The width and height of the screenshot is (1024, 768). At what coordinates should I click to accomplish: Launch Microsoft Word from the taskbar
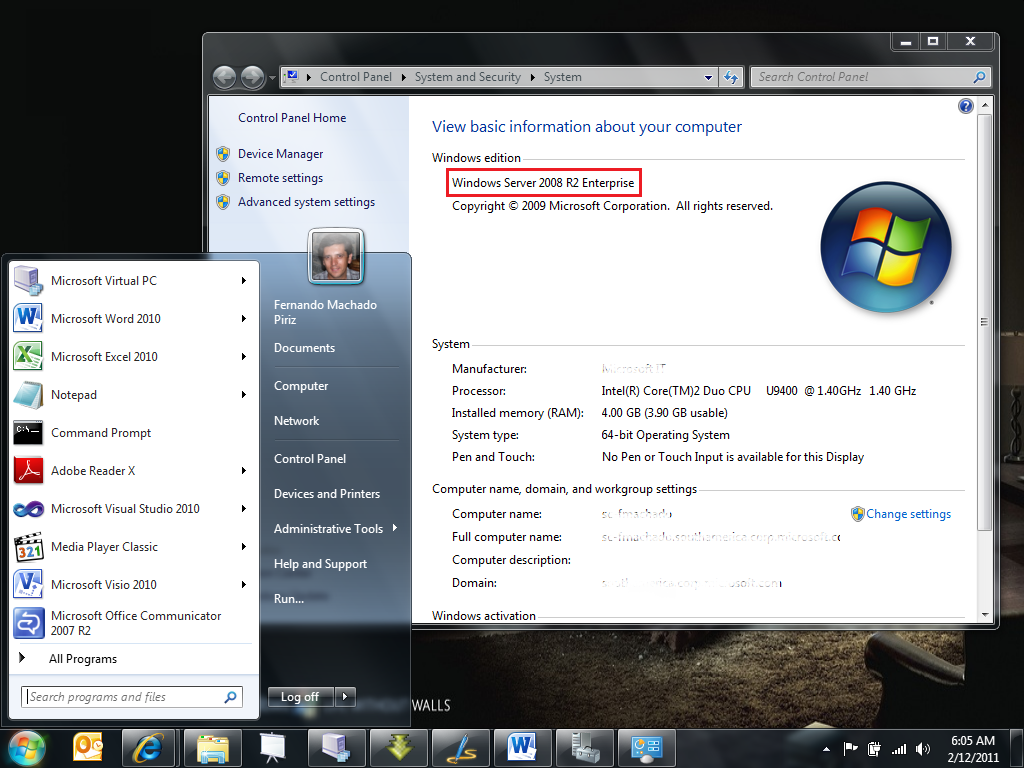522,747
